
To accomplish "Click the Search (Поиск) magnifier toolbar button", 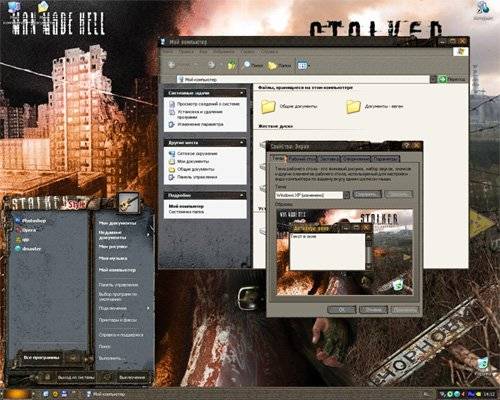I will [x=253, y=65].
